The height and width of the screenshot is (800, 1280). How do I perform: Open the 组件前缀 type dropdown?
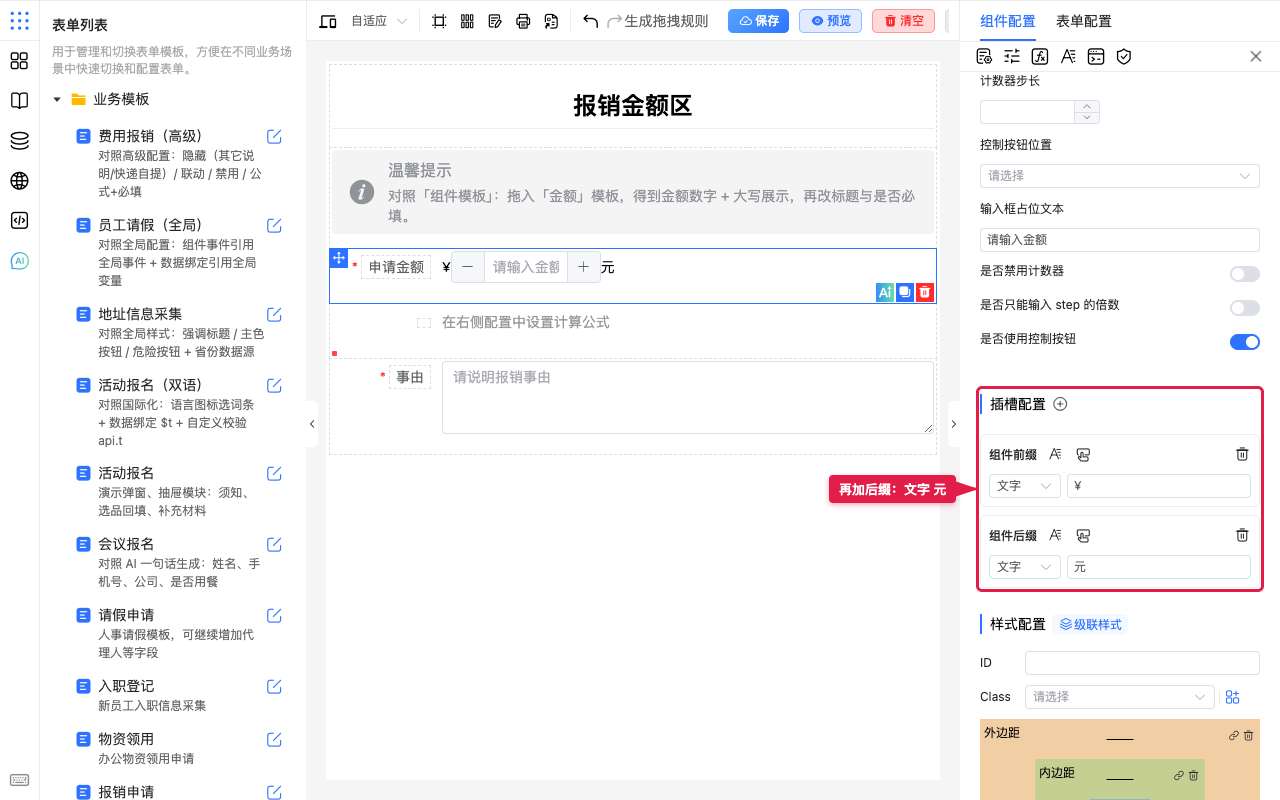tap(1025, 486)
